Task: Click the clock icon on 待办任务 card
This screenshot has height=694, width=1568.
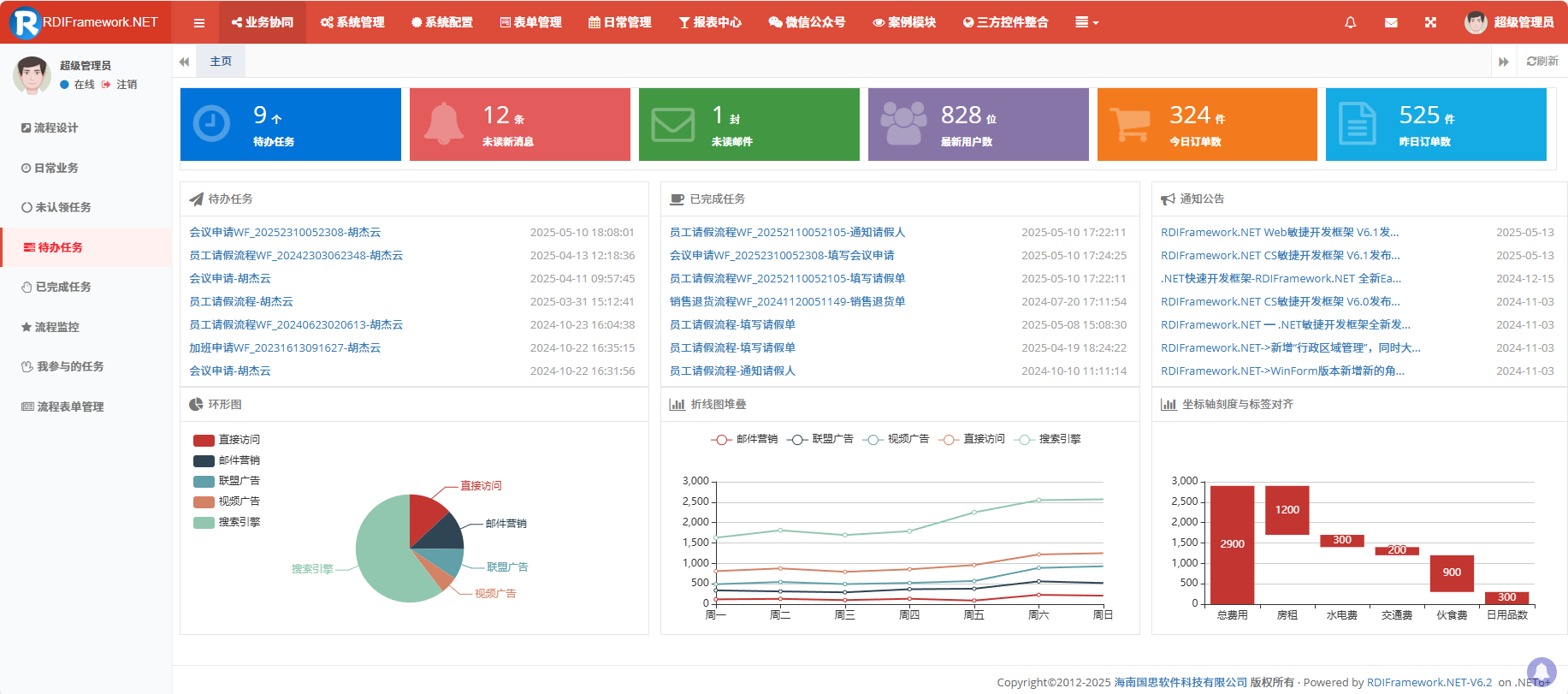Action: click(x=211, y=124)
